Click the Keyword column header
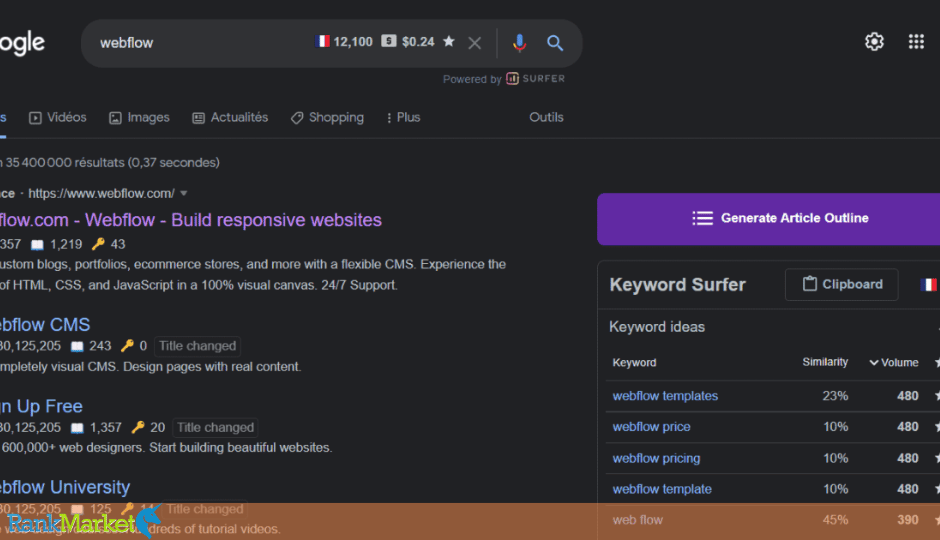Viewport: 940px width, 540px height. (634, 363)
